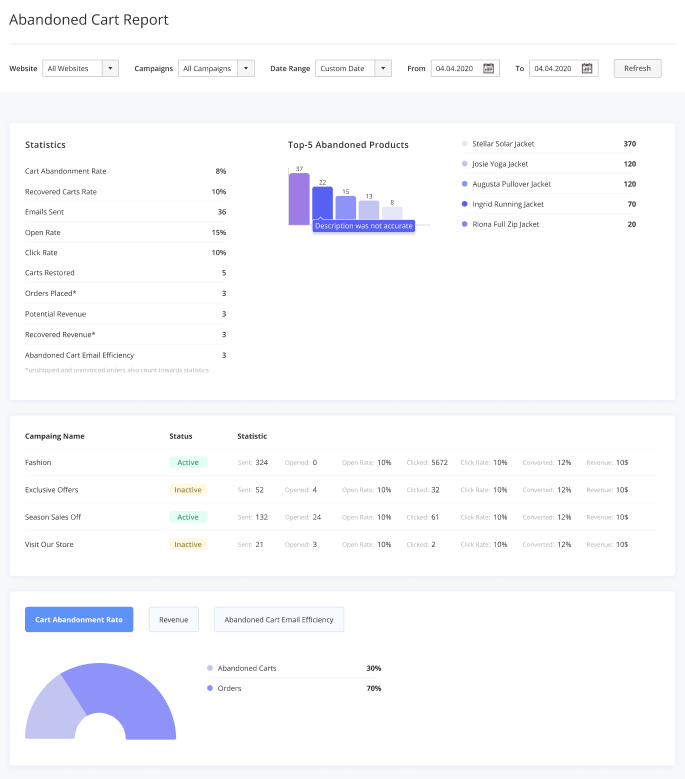Click the Recovered Revenue* statistic label
This screenshot has width=685, height=779.
(x=60, y=334)
